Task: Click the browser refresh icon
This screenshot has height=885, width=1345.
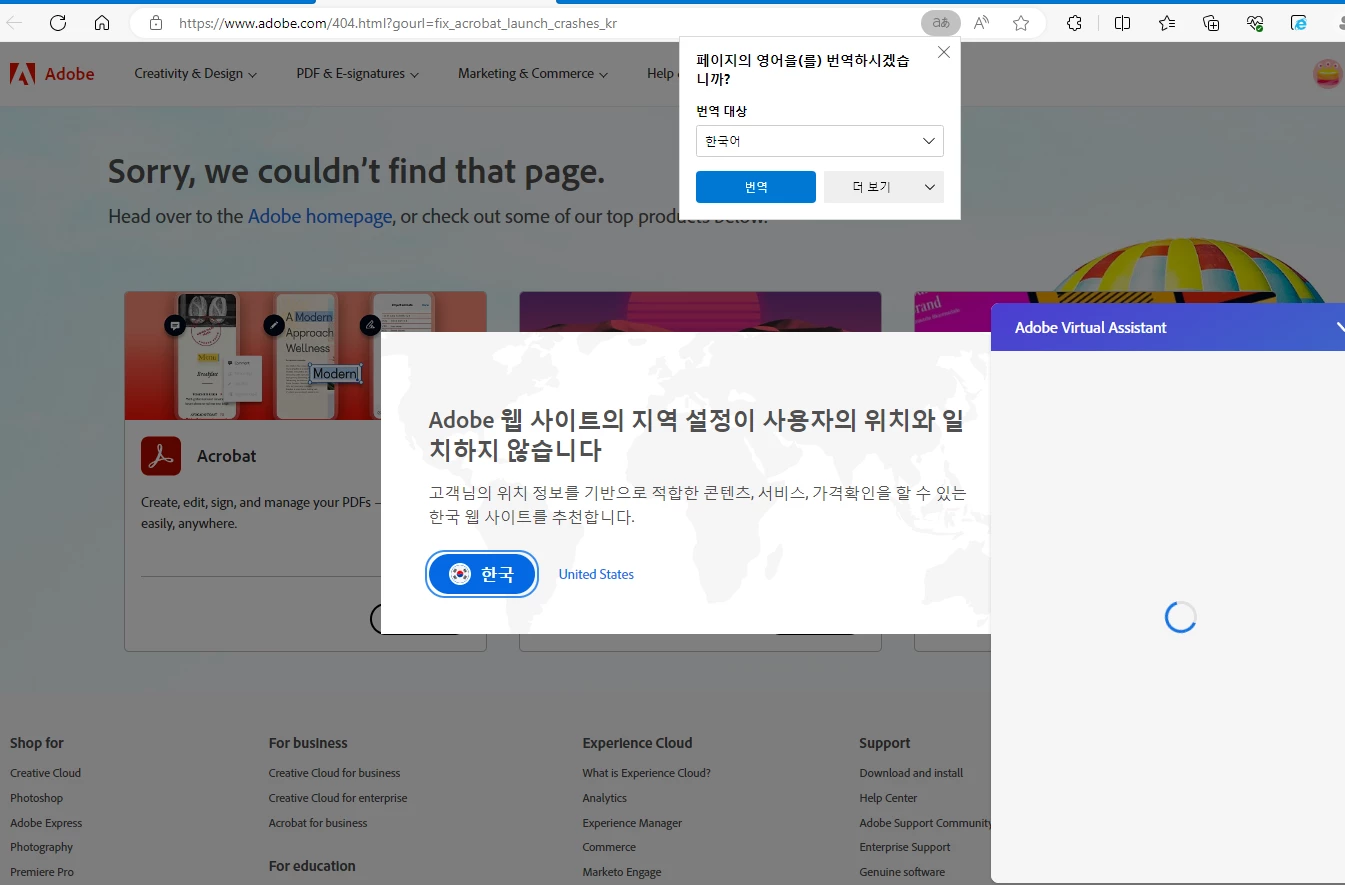Action: [58, 23]
